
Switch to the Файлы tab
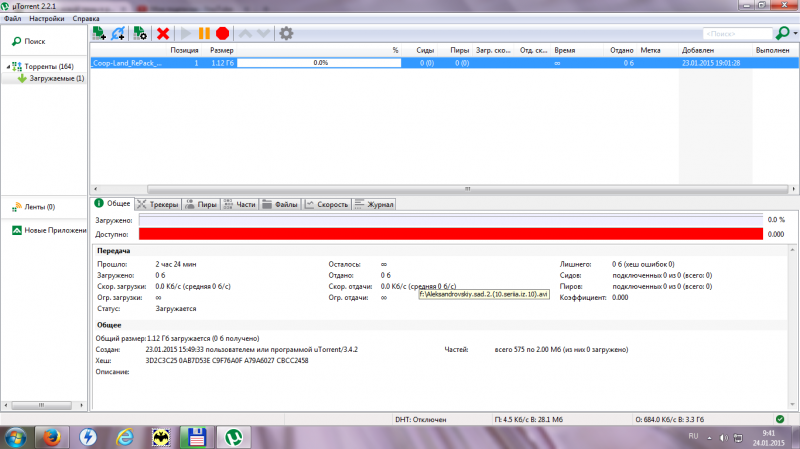pos(280,205)
